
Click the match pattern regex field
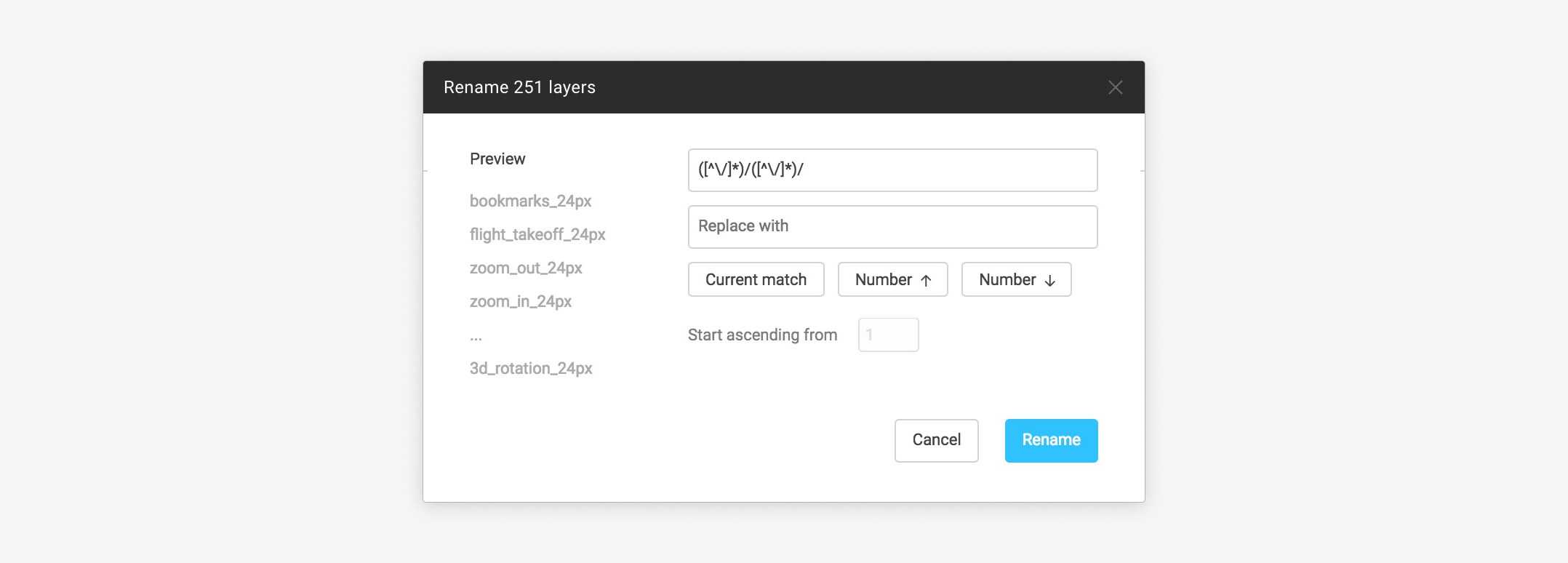(892, 170)
